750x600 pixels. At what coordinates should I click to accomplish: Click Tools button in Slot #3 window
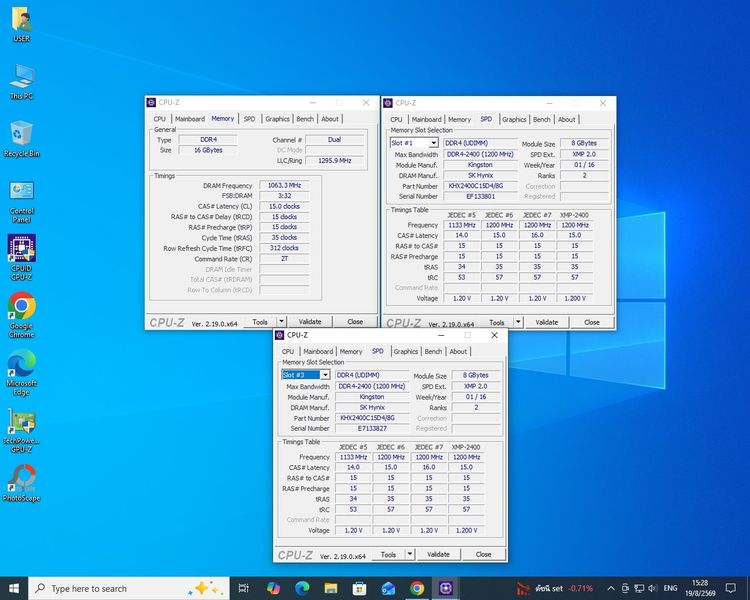click(388, 554)
